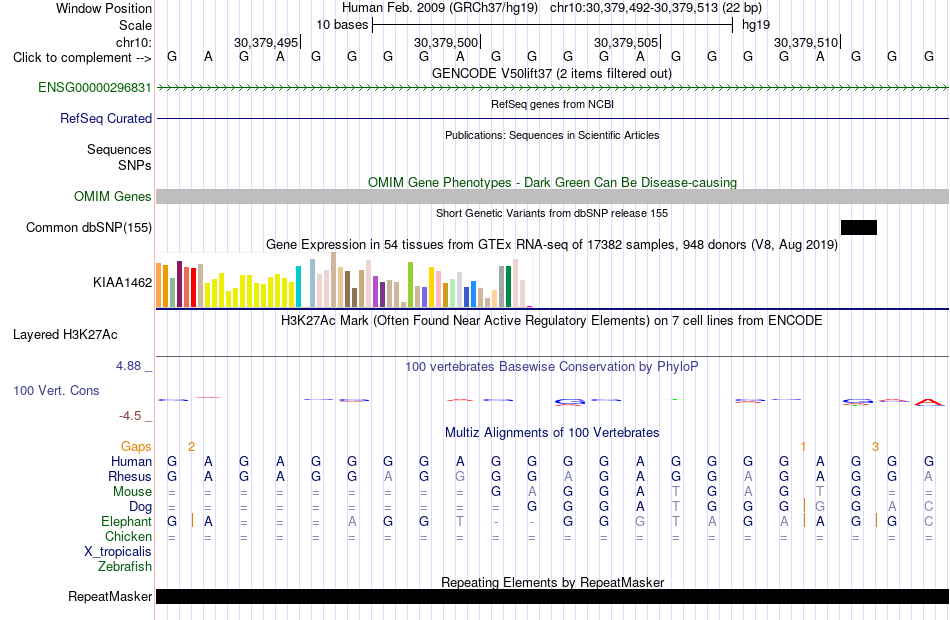950x620 pixels.
Task: Click the dark green GTEx expression bar
Action: [x=508, y=286]
